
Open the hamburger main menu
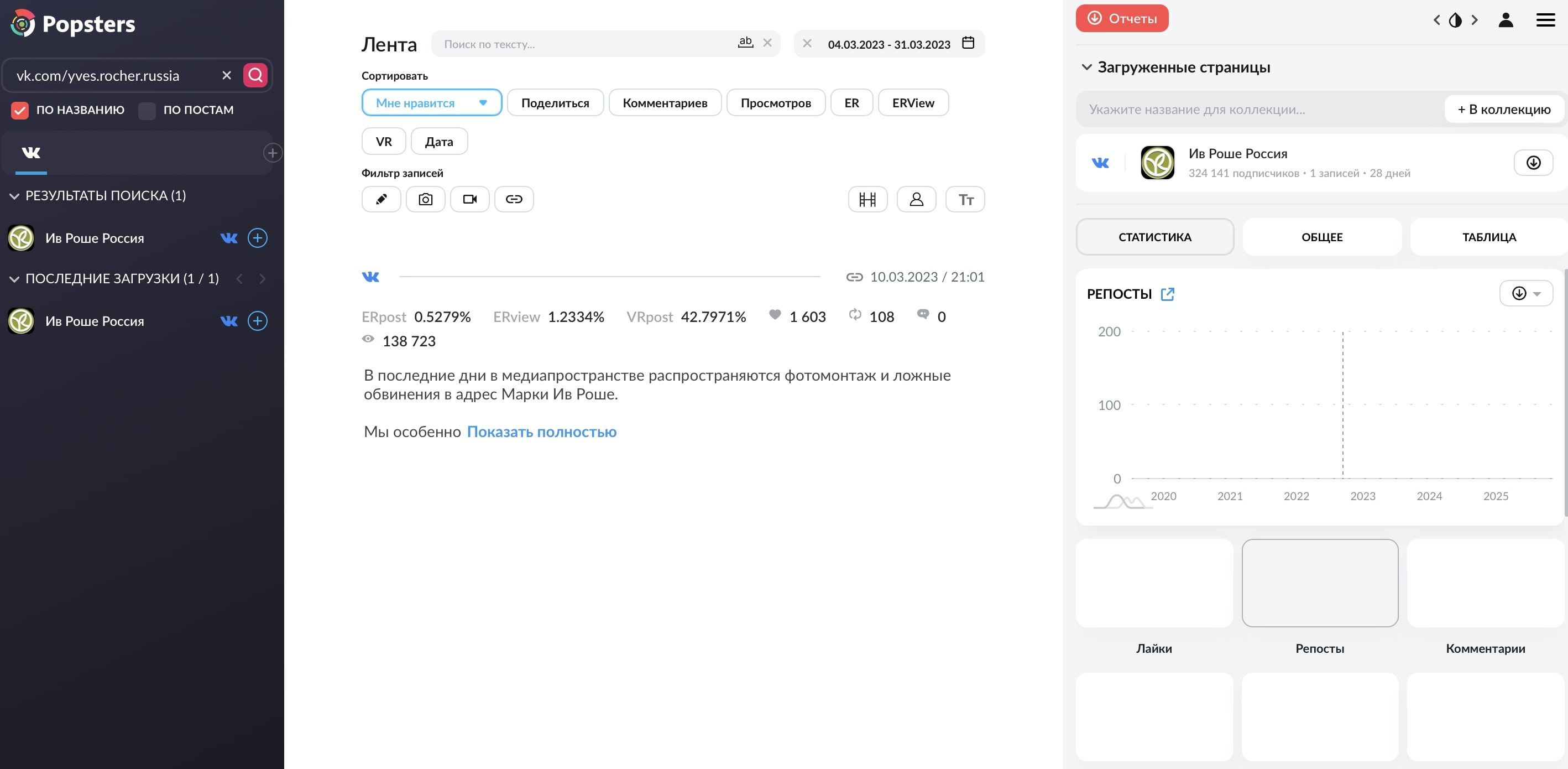click(1545, 20)
